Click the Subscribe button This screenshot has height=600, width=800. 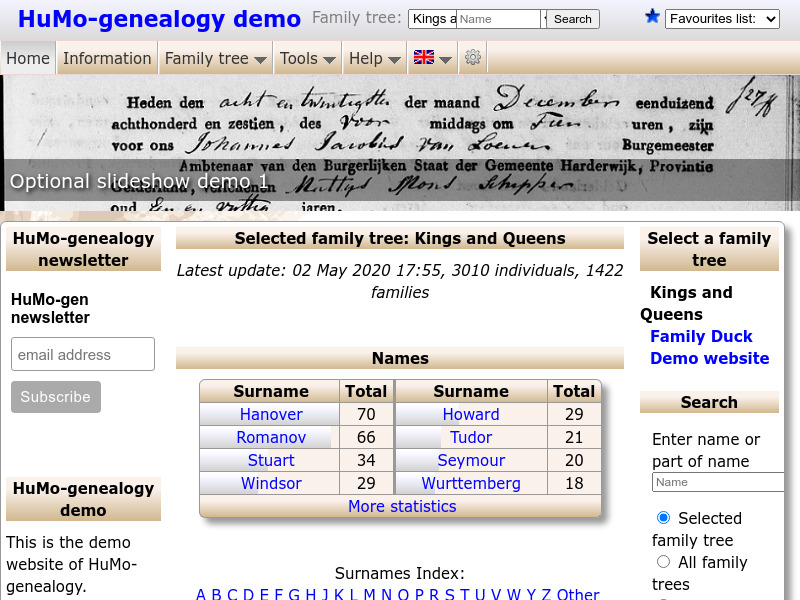(x=55, y=397)
